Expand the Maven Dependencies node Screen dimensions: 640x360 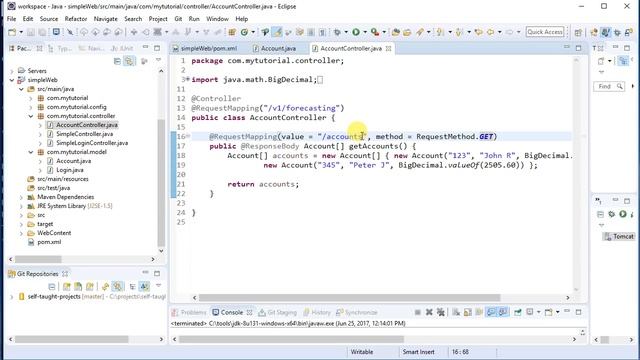tap(21, 197)
